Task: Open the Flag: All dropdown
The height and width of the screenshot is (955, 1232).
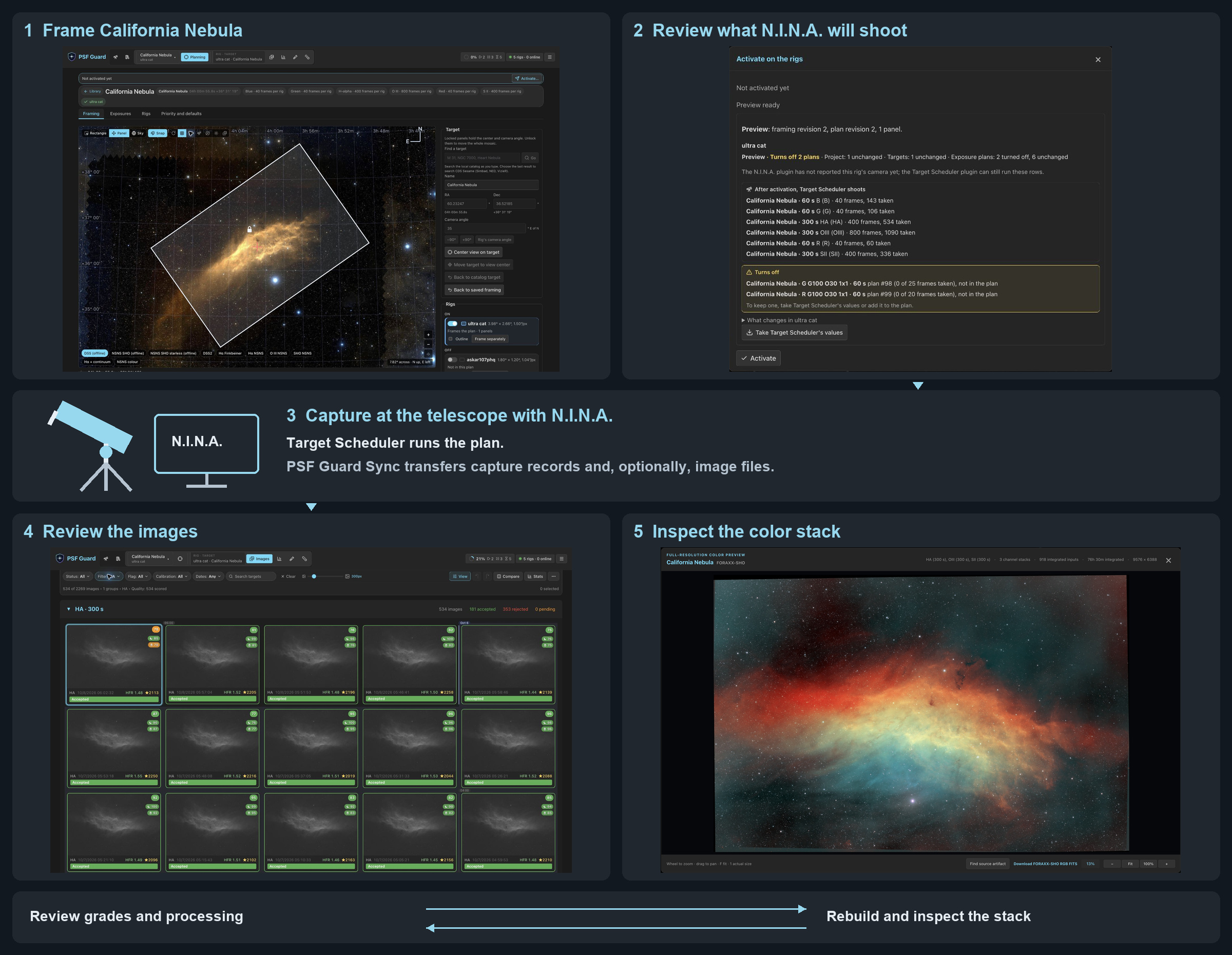Action: point(138,577)
